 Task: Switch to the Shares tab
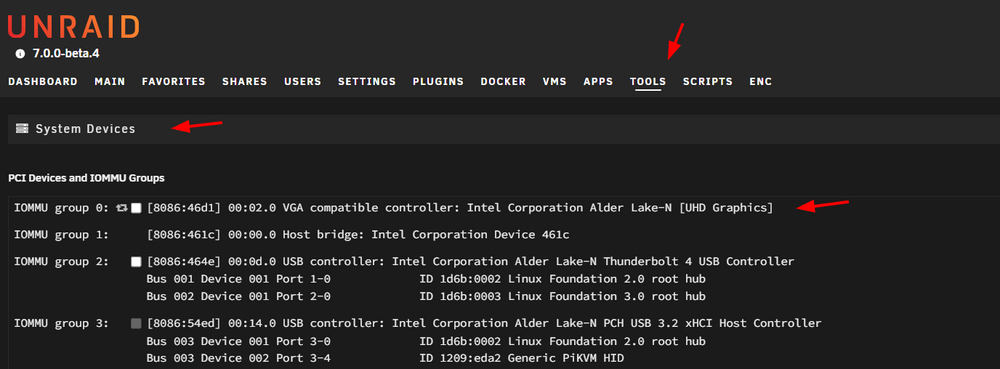click(244, 82)
